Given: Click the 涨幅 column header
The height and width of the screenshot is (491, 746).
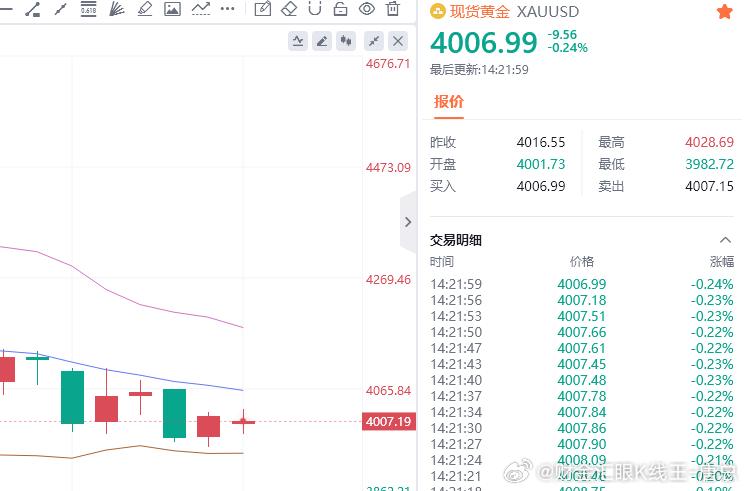Looking at the screenshot, I should [722, 262].
